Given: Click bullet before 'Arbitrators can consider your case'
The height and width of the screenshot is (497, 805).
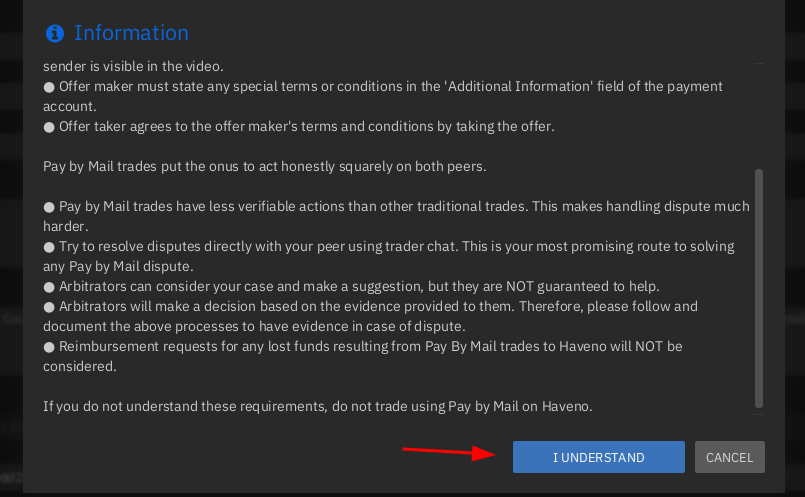Looking at the screenshot, I should pyautogui.click(x=49, y=287).
